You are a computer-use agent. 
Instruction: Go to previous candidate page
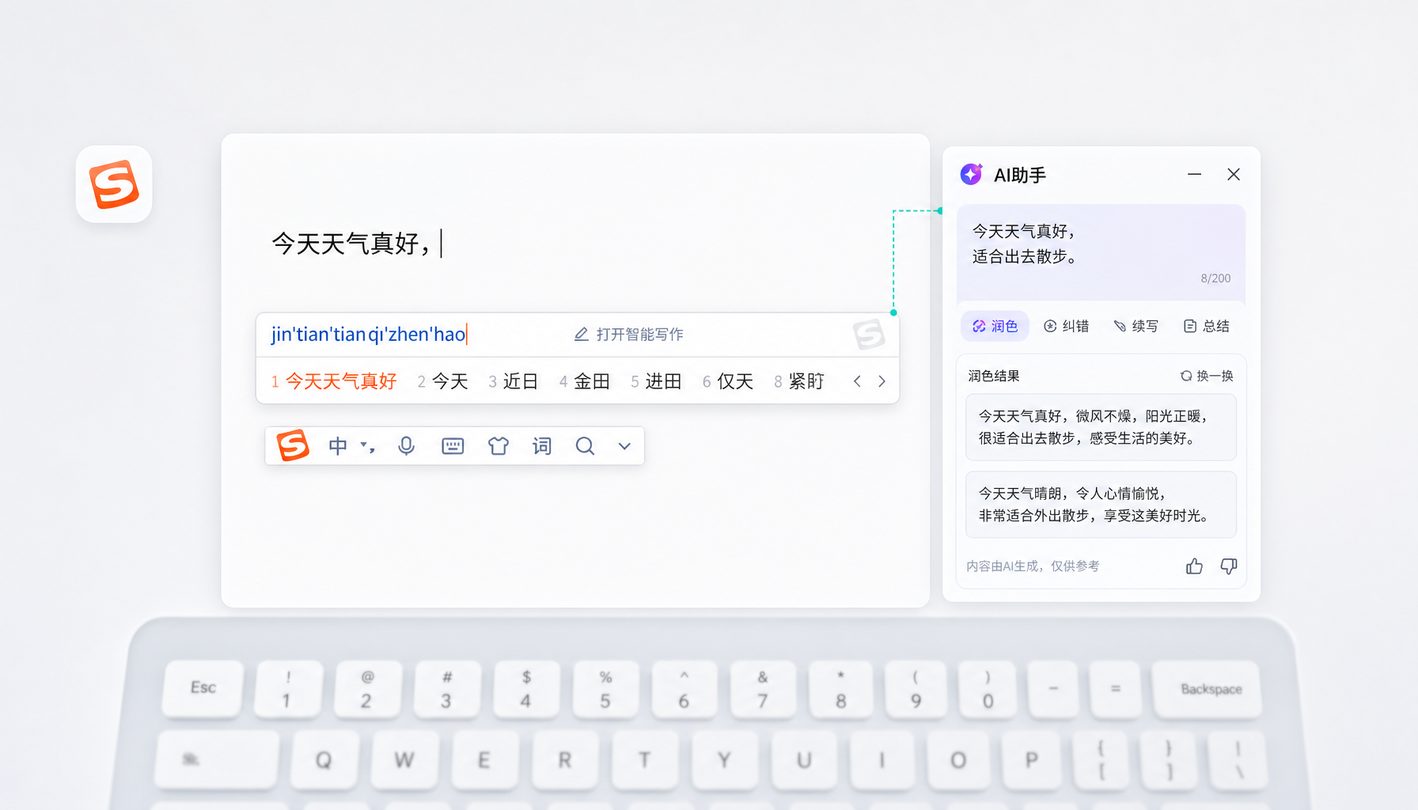point(857,381)
